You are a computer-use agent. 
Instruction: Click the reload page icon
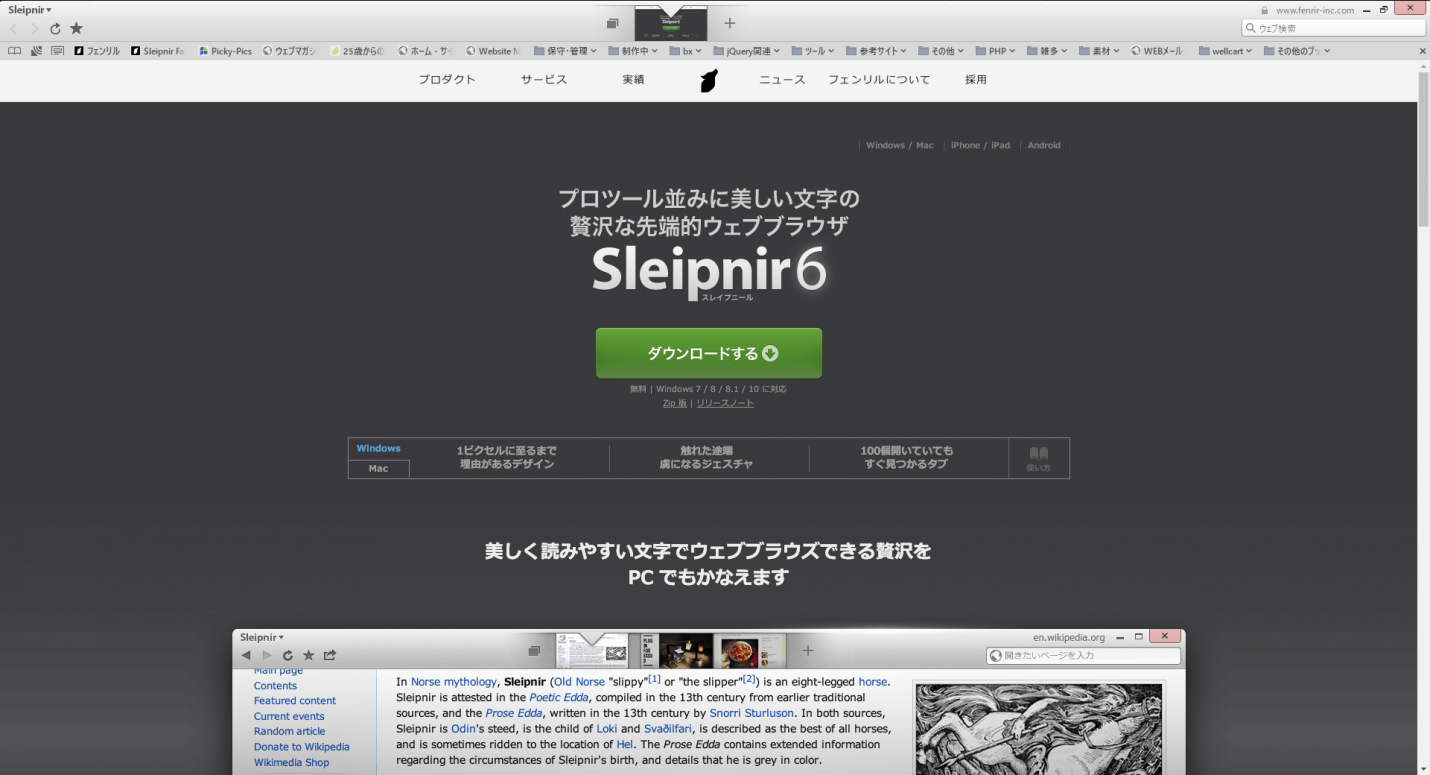(55, 29)
